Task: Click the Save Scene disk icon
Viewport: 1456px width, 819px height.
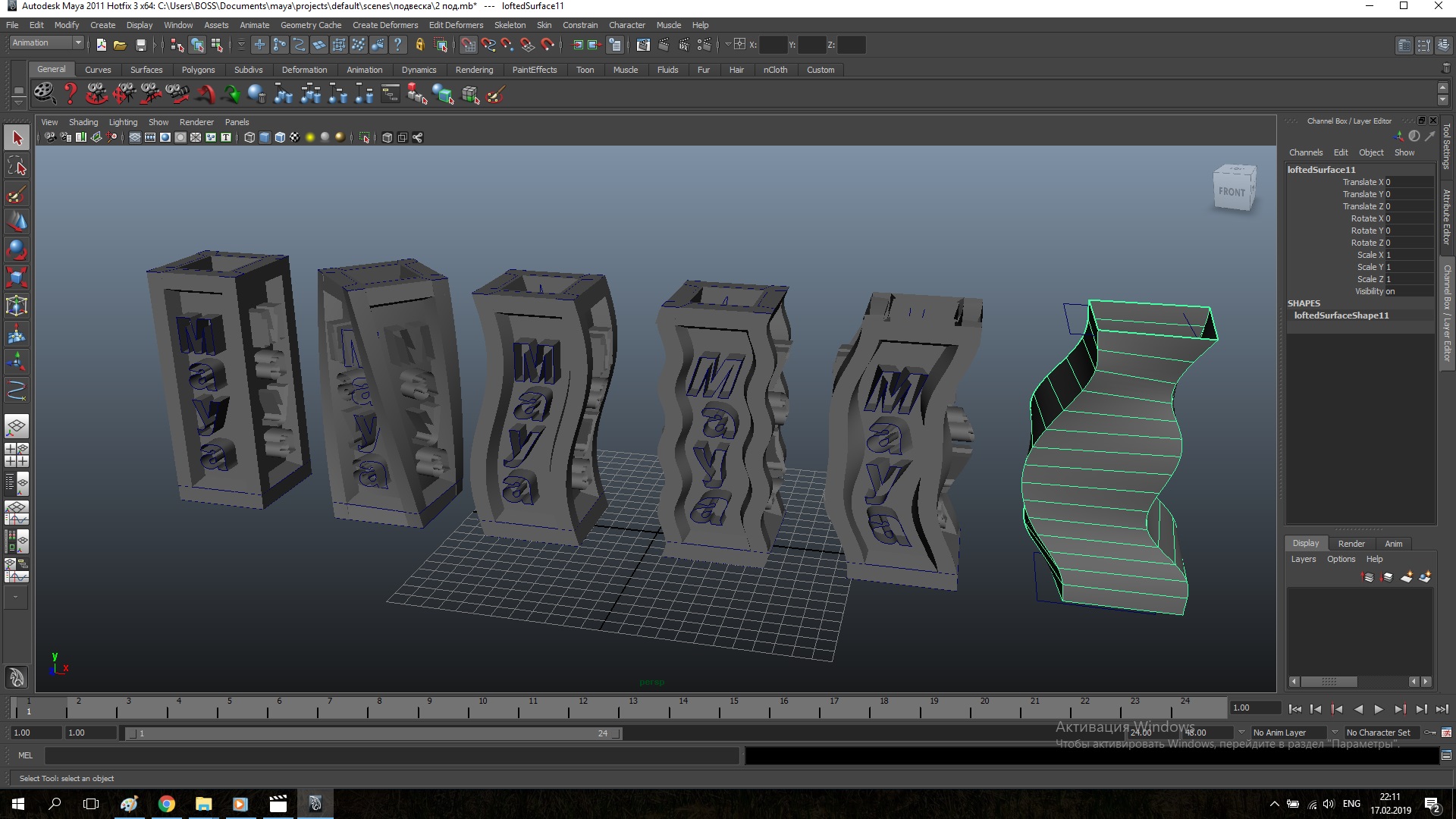Action: point(140,45)
